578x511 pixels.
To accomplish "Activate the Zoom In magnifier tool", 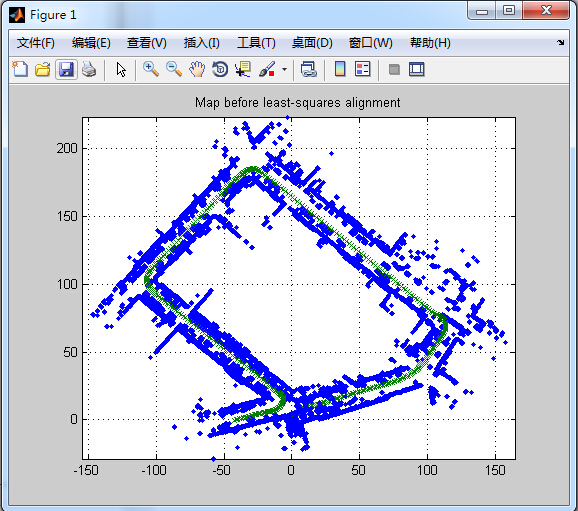I will click(151, 69).
